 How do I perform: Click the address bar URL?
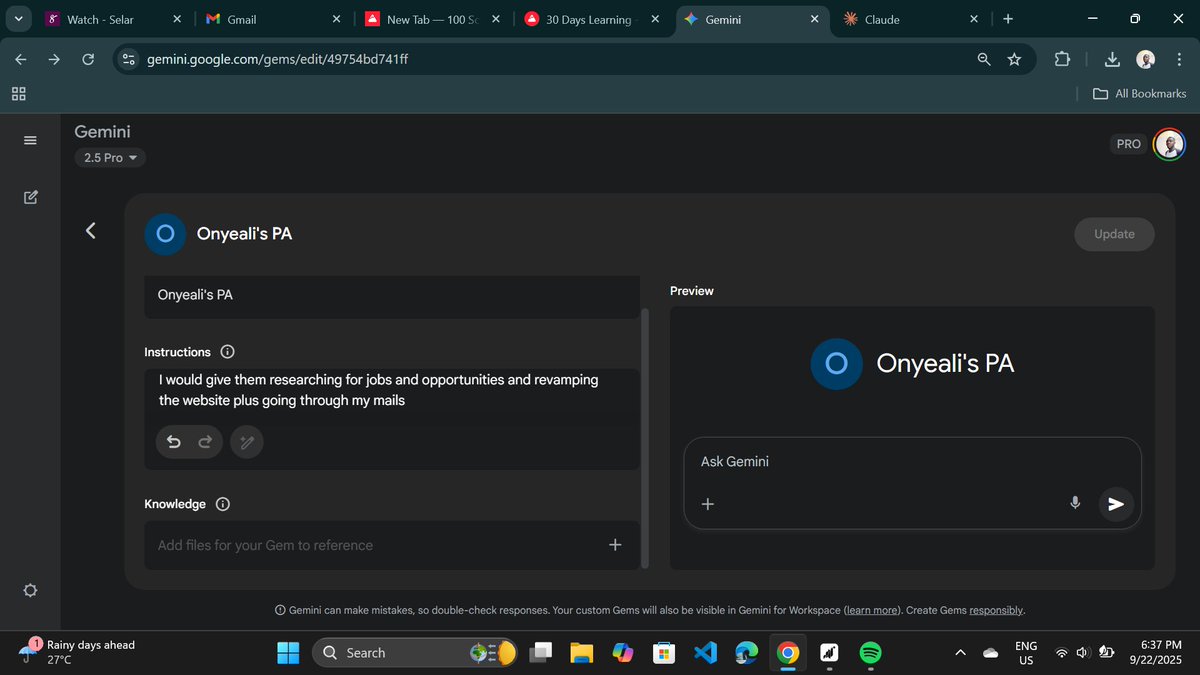(x=278, y=59)
